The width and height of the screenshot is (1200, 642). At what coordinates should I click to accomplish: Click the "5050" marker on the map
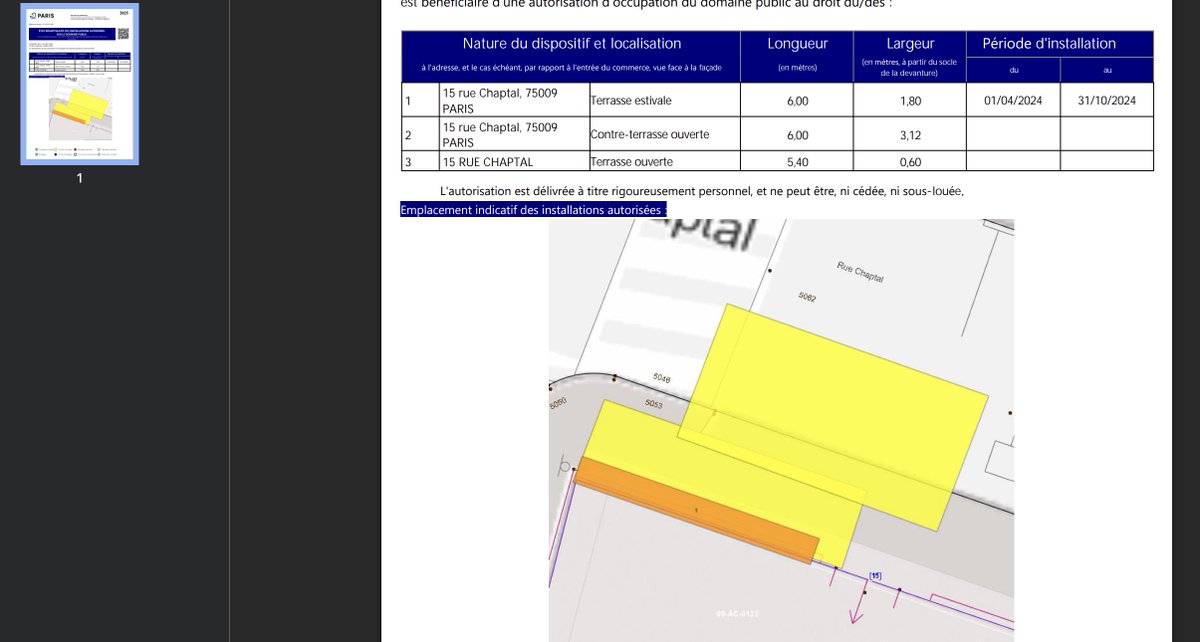[557, 403]
